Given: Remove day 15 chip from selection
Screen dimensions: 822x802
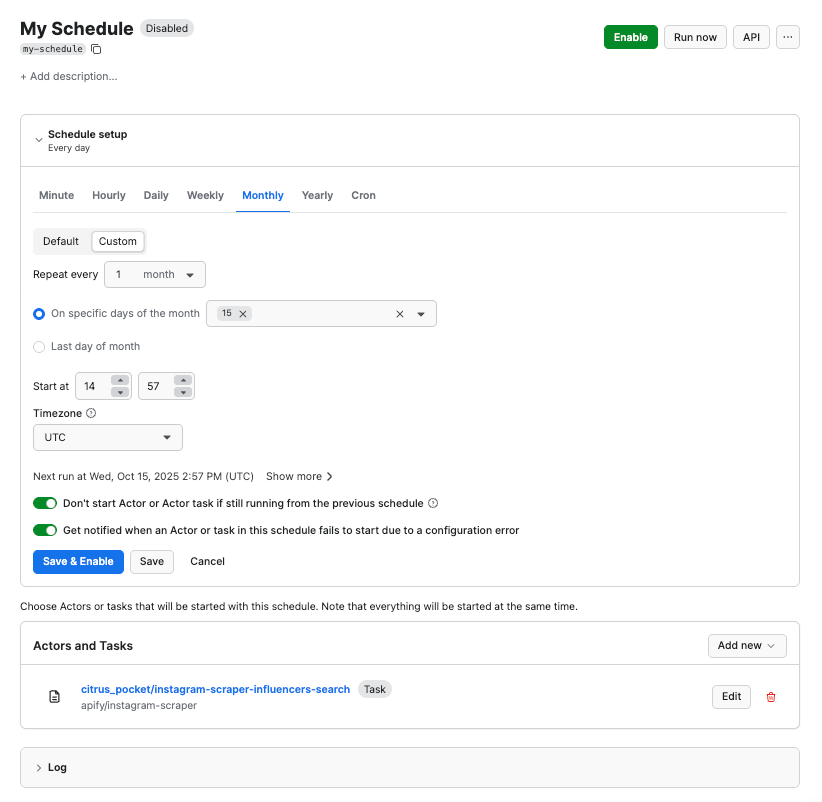Looking at the screenshot, I should 242,314.
